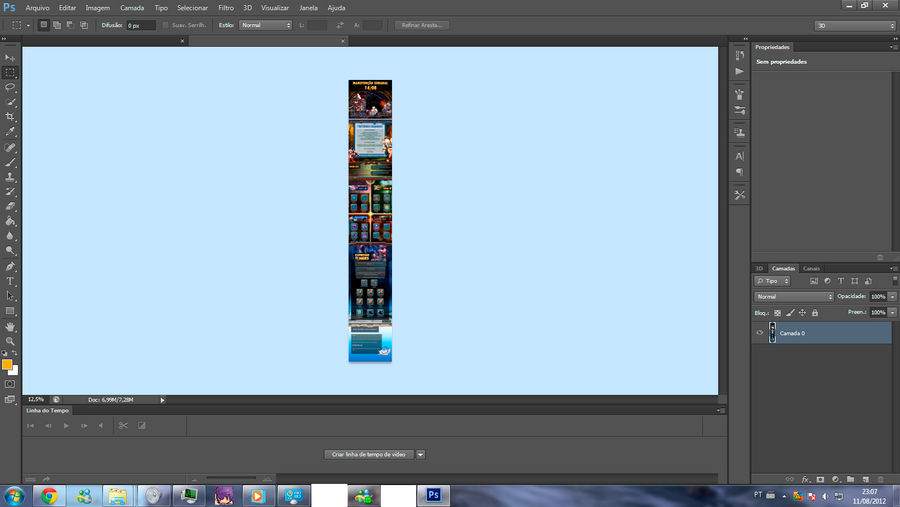Screen dimensions: 900x507
Task: Expand the status bar Doc info arrow
Action: point(162,400)
